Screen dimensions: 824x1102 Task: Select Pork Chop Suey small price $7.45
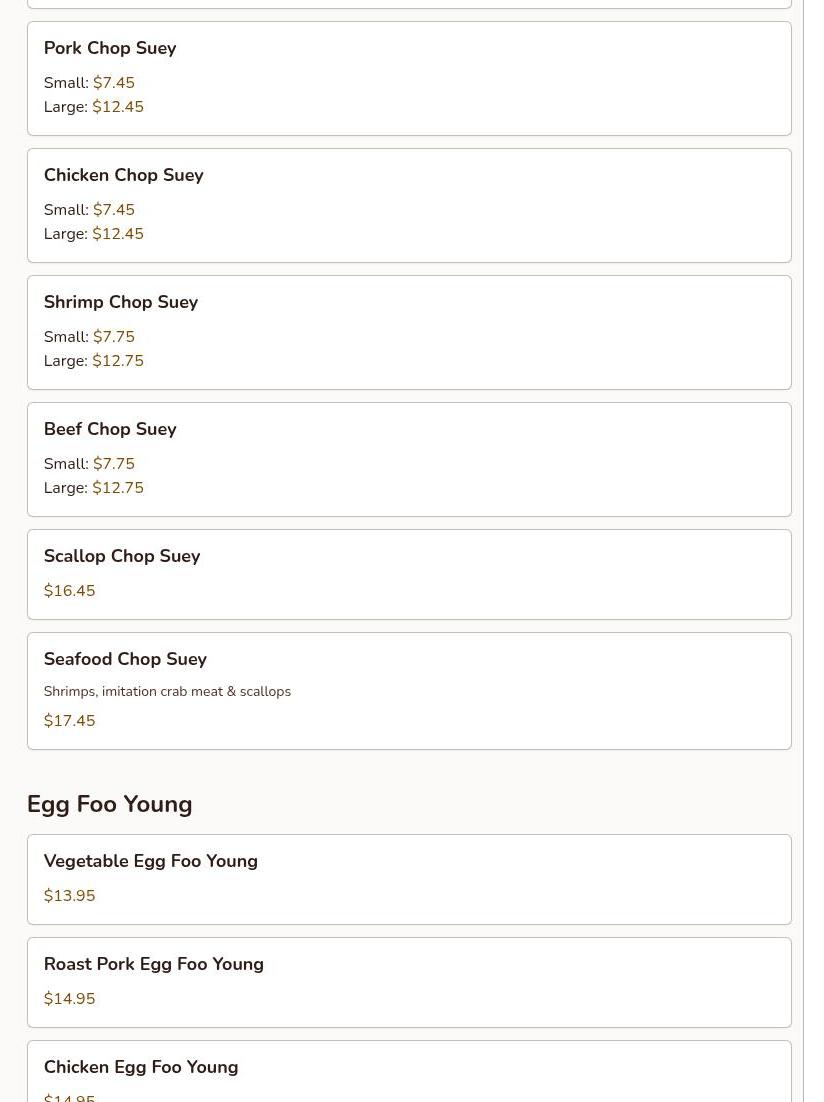point(113,83)
